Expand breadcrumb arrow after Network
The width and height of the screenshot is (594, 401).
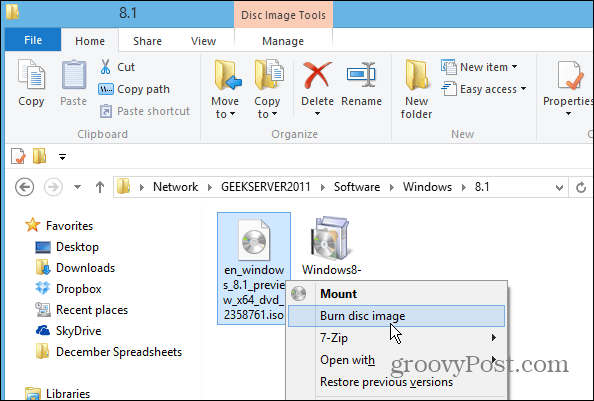coord(209,187)
